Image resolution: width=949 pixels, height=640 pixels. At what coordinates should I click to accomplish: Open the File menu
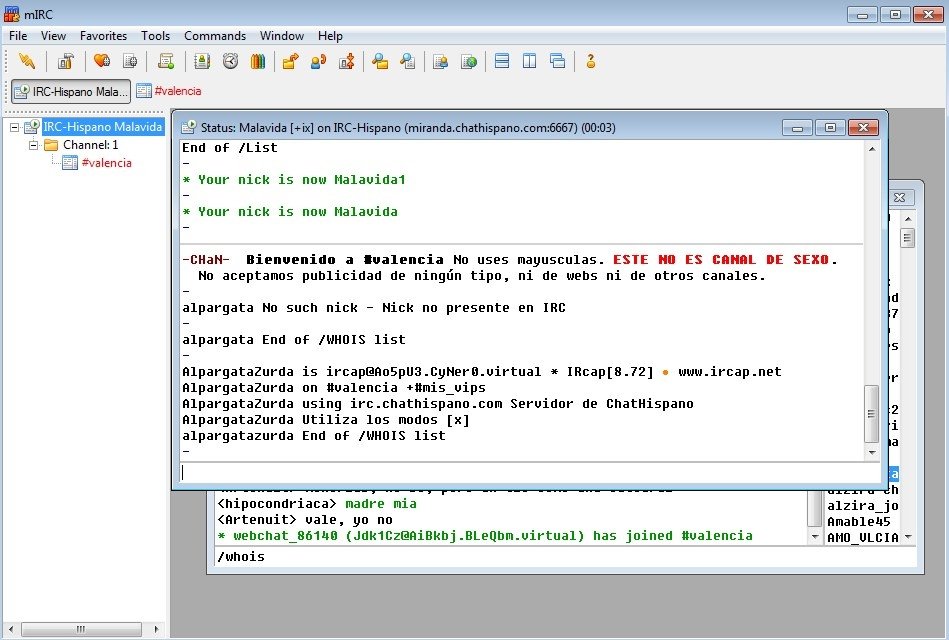[x=18, y=36]
